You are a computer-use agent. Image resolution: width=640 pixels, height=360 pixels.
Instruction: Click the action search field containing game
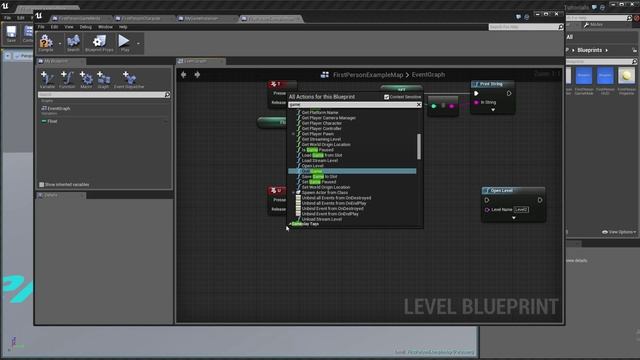pos(352,105)
